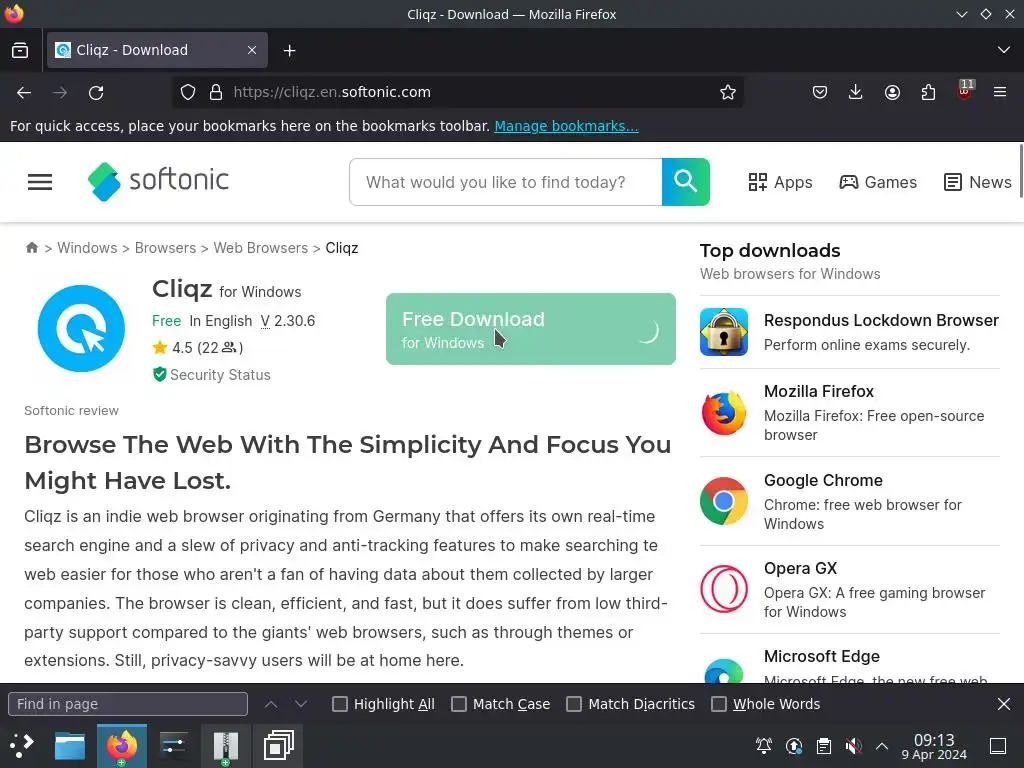Reload the current page
Viewport: 1024px width, 768px height.
[96, 93]
